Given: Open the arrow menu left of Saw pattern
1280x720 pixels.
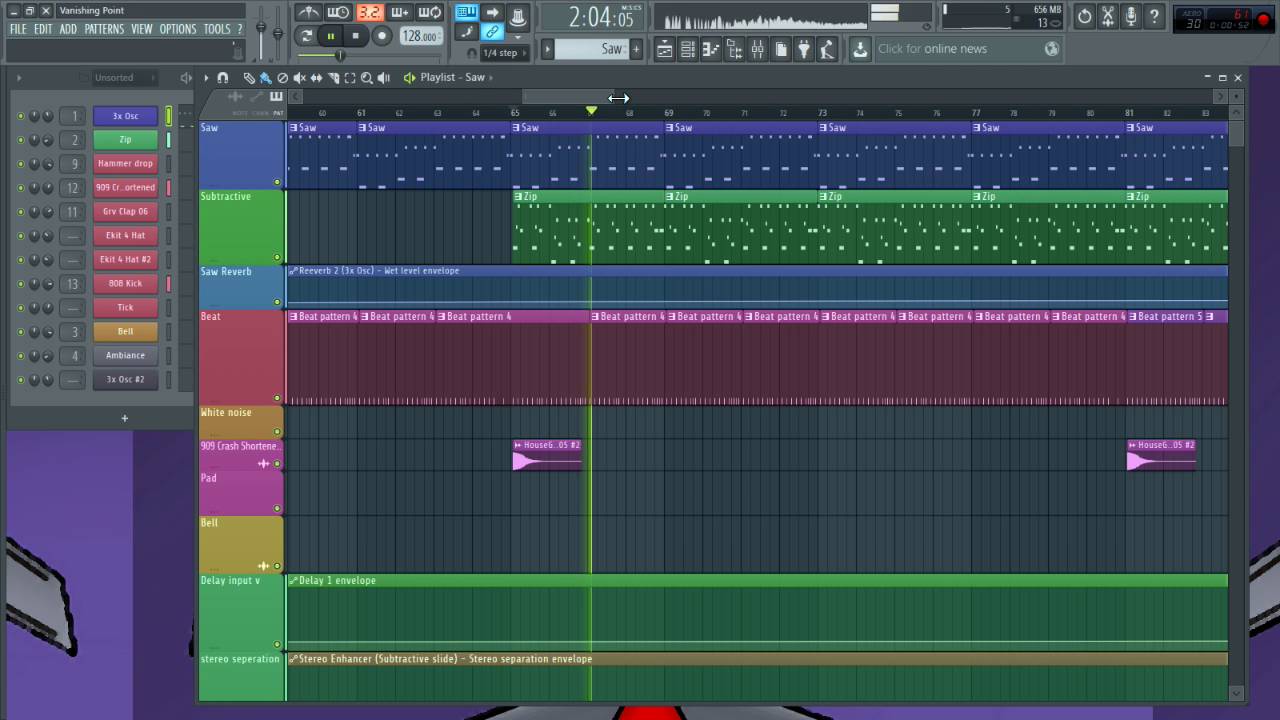Looking at the screenshot, I should 547,48.
